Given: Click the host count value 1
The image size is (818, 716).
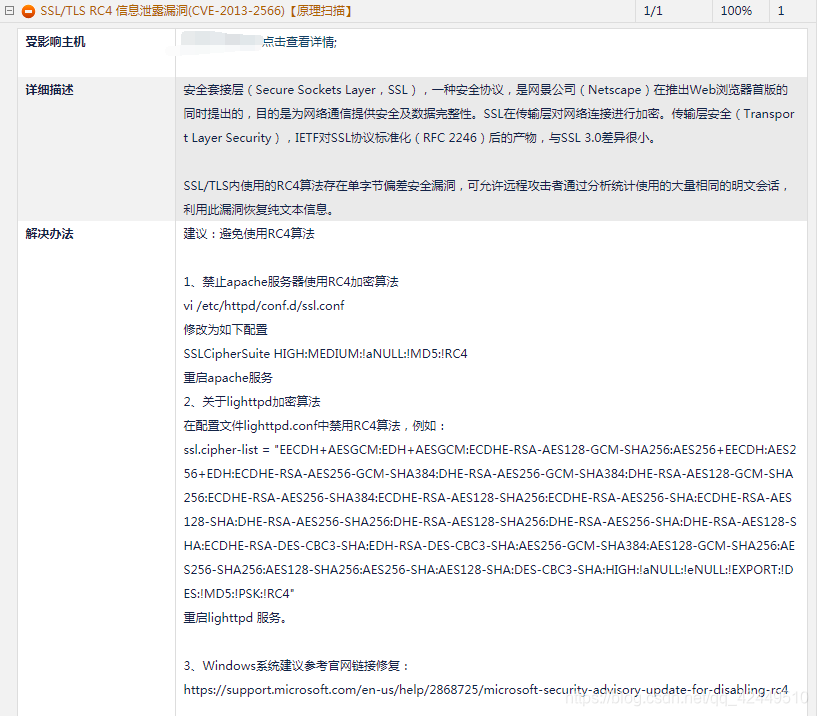Looking at the screenshot, I should click(x=781, y=11).
